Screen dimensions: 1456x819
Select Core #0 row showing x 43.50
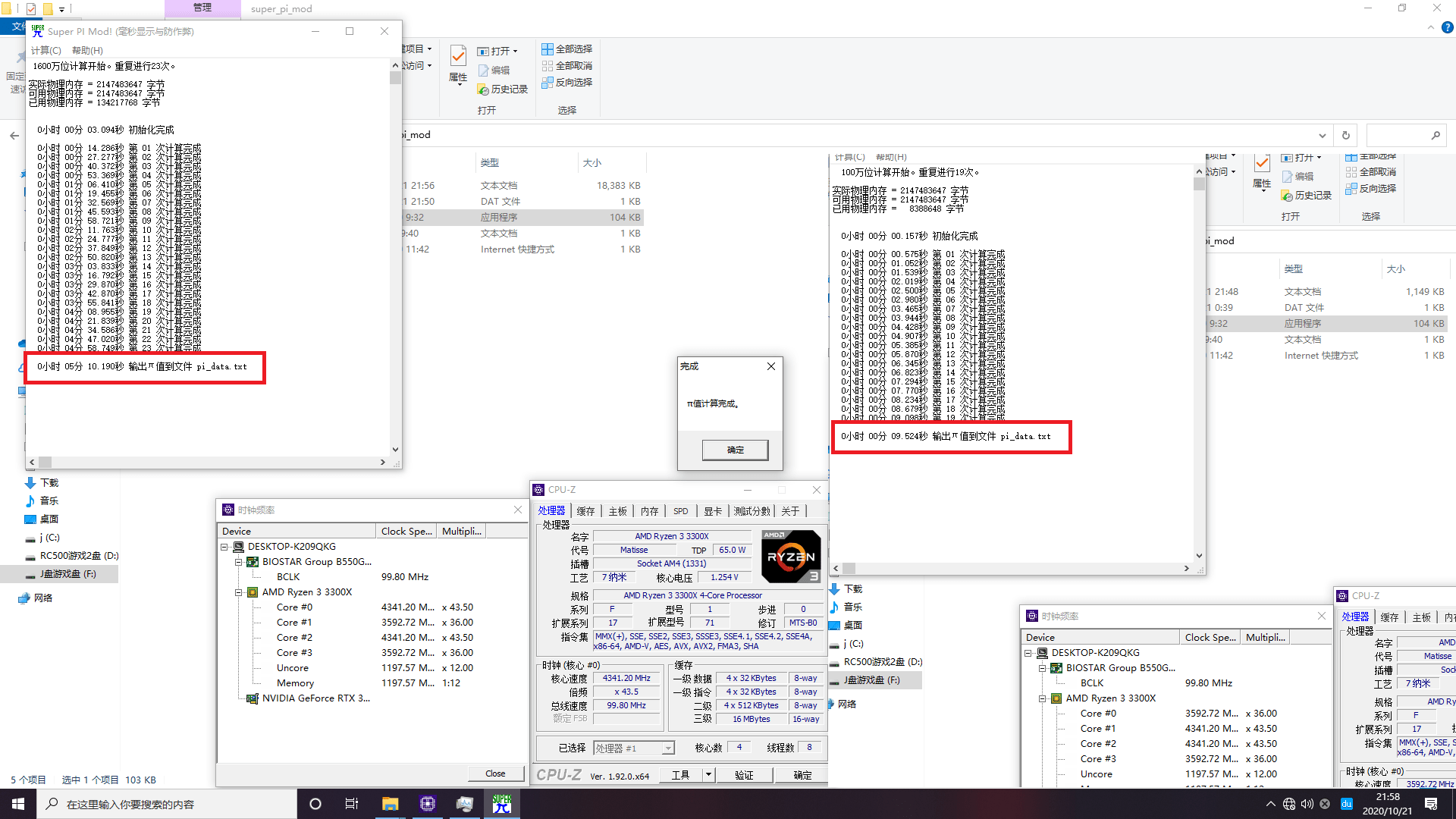coord(375,607)
